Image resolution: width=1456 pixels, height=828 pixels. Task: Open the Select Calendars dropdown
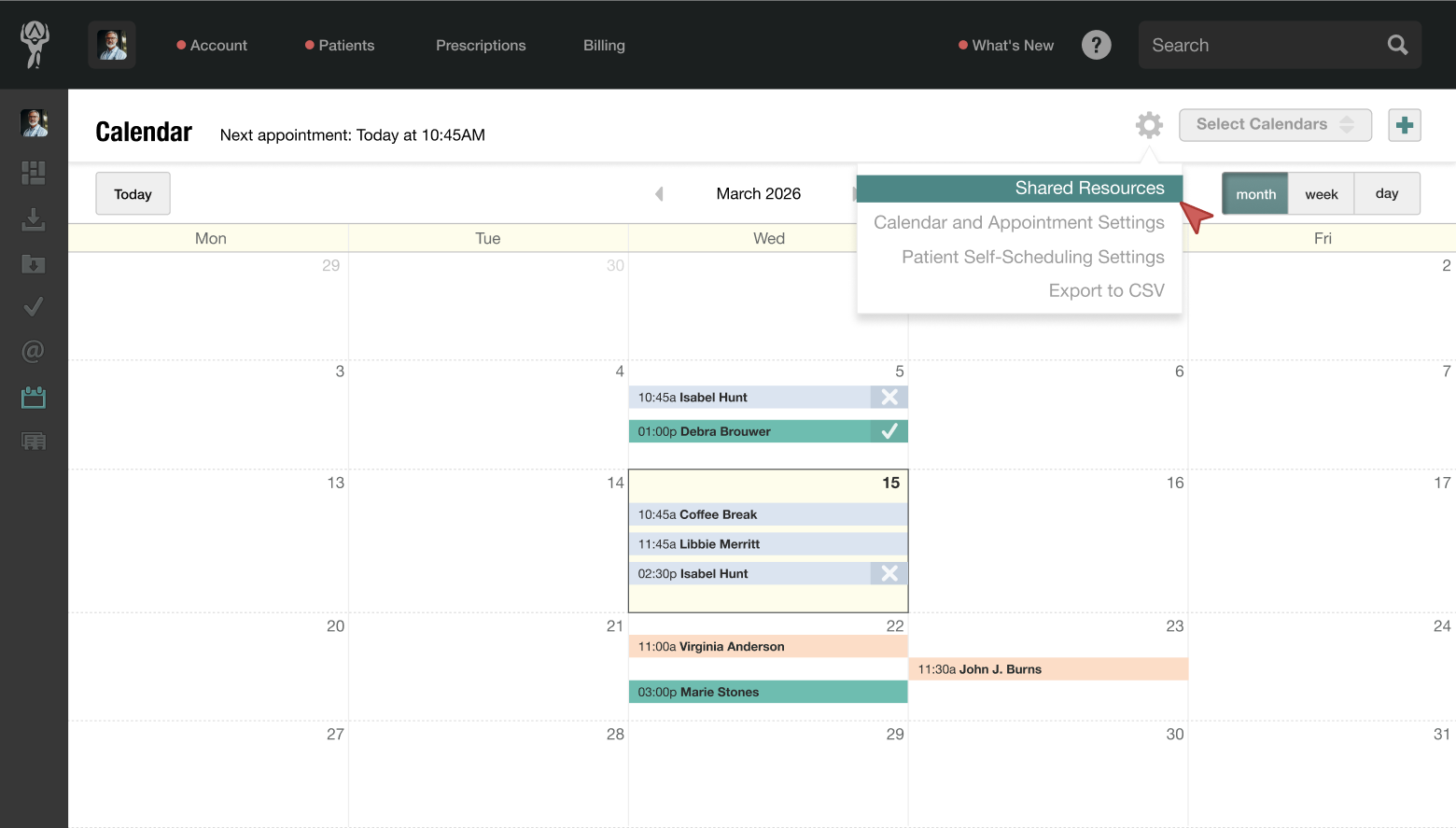1275,124
